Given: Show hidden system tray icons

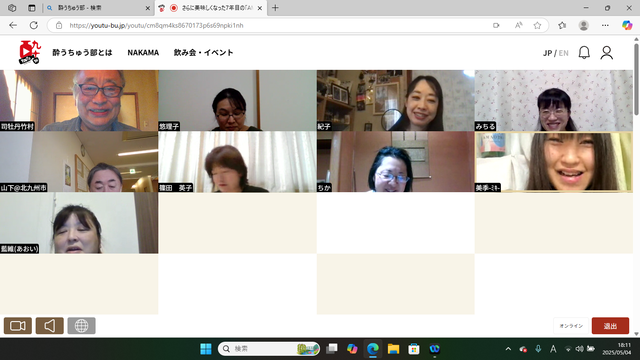Looking at the screenshot, I should 508,349.
